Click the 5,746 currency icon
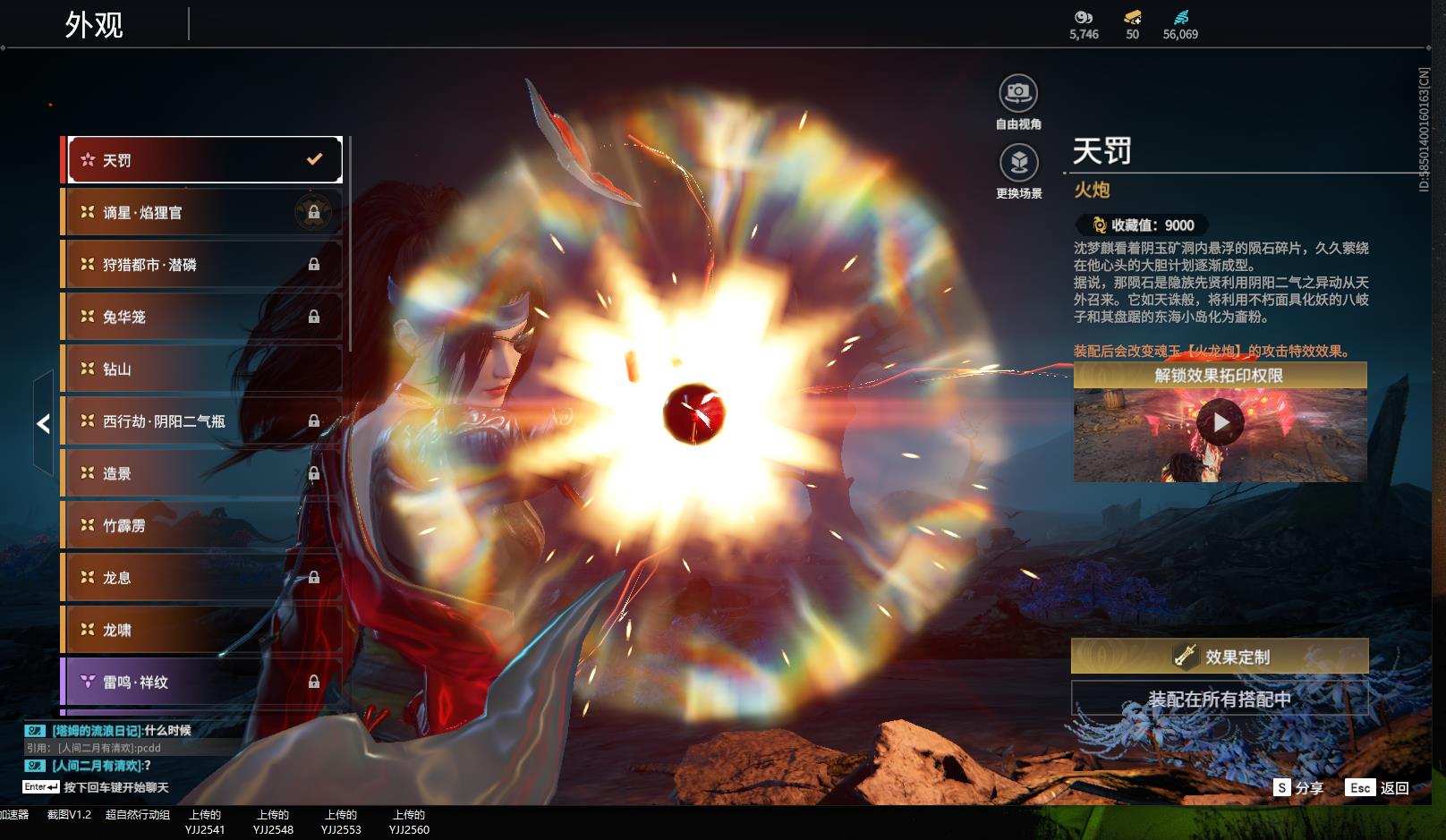Viewport: 1446px width, 840px height. (x=1084, y=17)
